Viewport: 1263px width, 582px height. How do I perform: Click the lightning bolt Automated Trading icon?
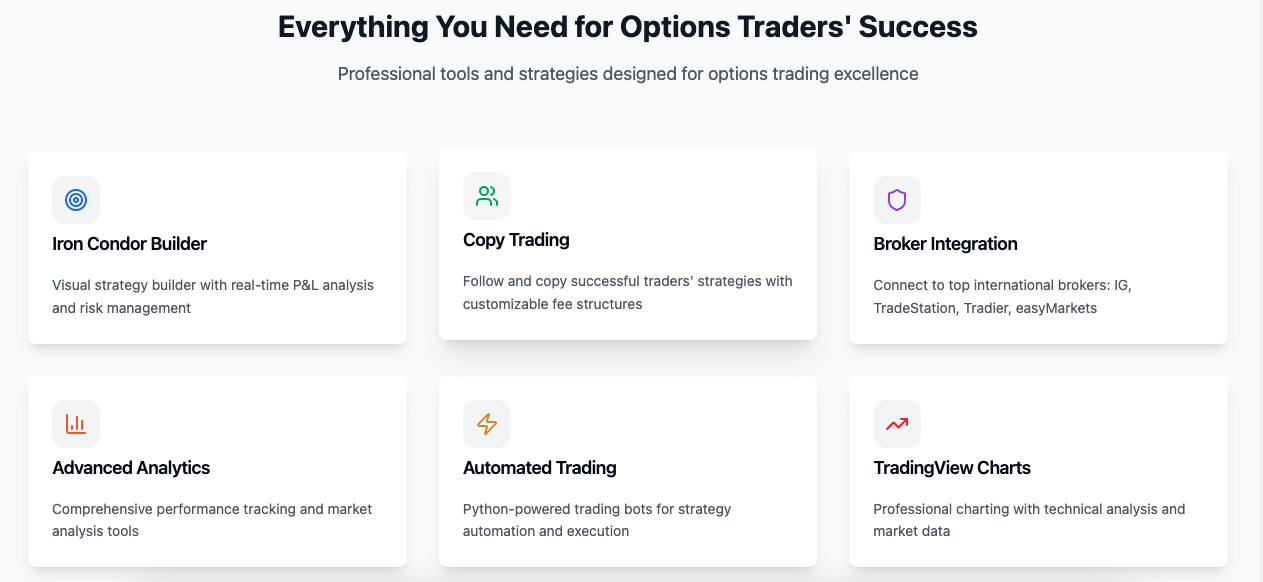[x=487, y=424]
